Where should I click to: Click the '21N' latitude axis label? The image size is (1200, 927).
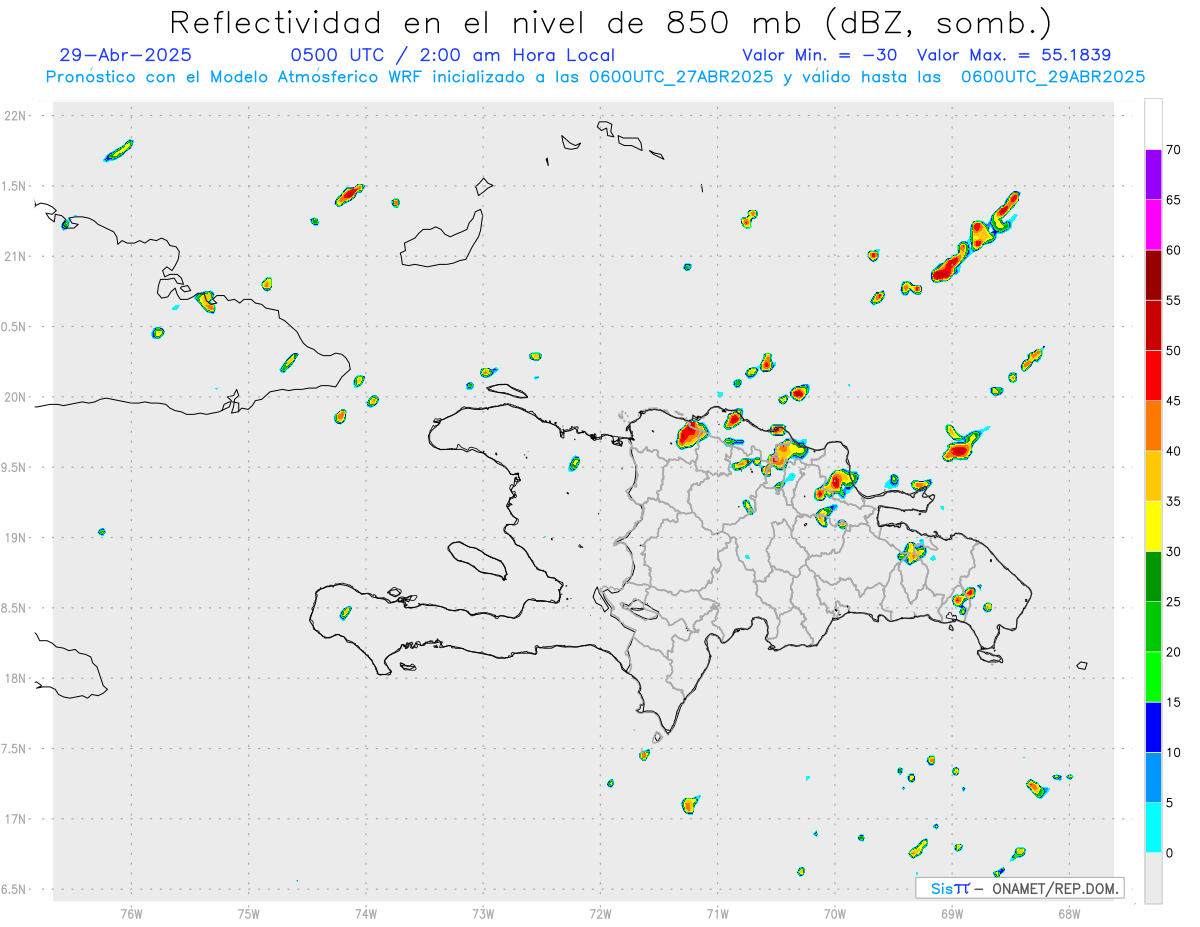[x=15, y=257]
